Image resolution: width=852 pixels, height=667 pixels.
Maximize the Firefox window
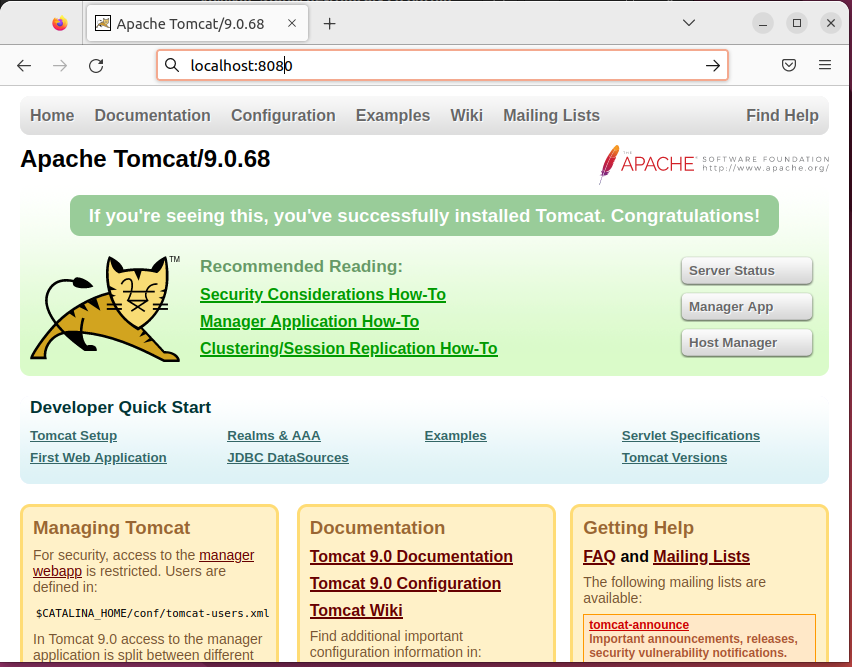point(797,23)
